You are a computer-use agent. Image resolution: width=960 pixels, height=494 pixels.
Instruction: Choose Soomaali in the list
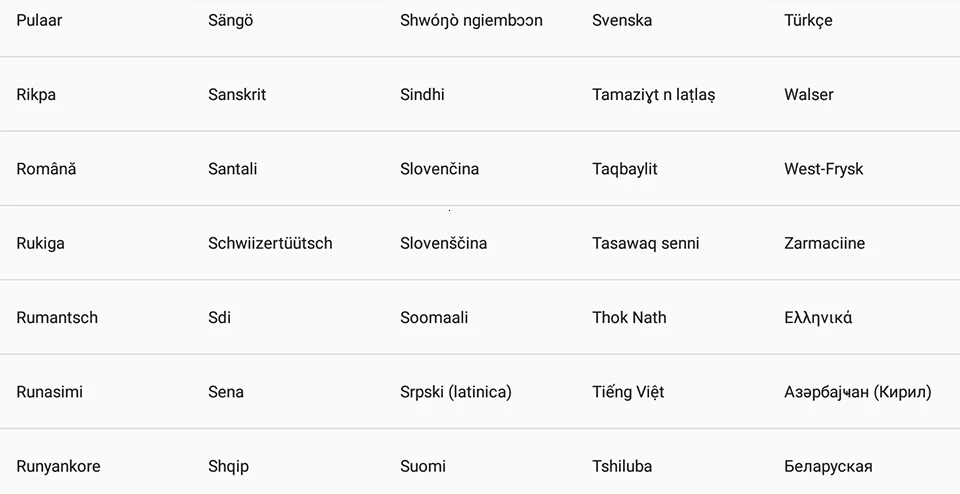[x=434, y=318]
